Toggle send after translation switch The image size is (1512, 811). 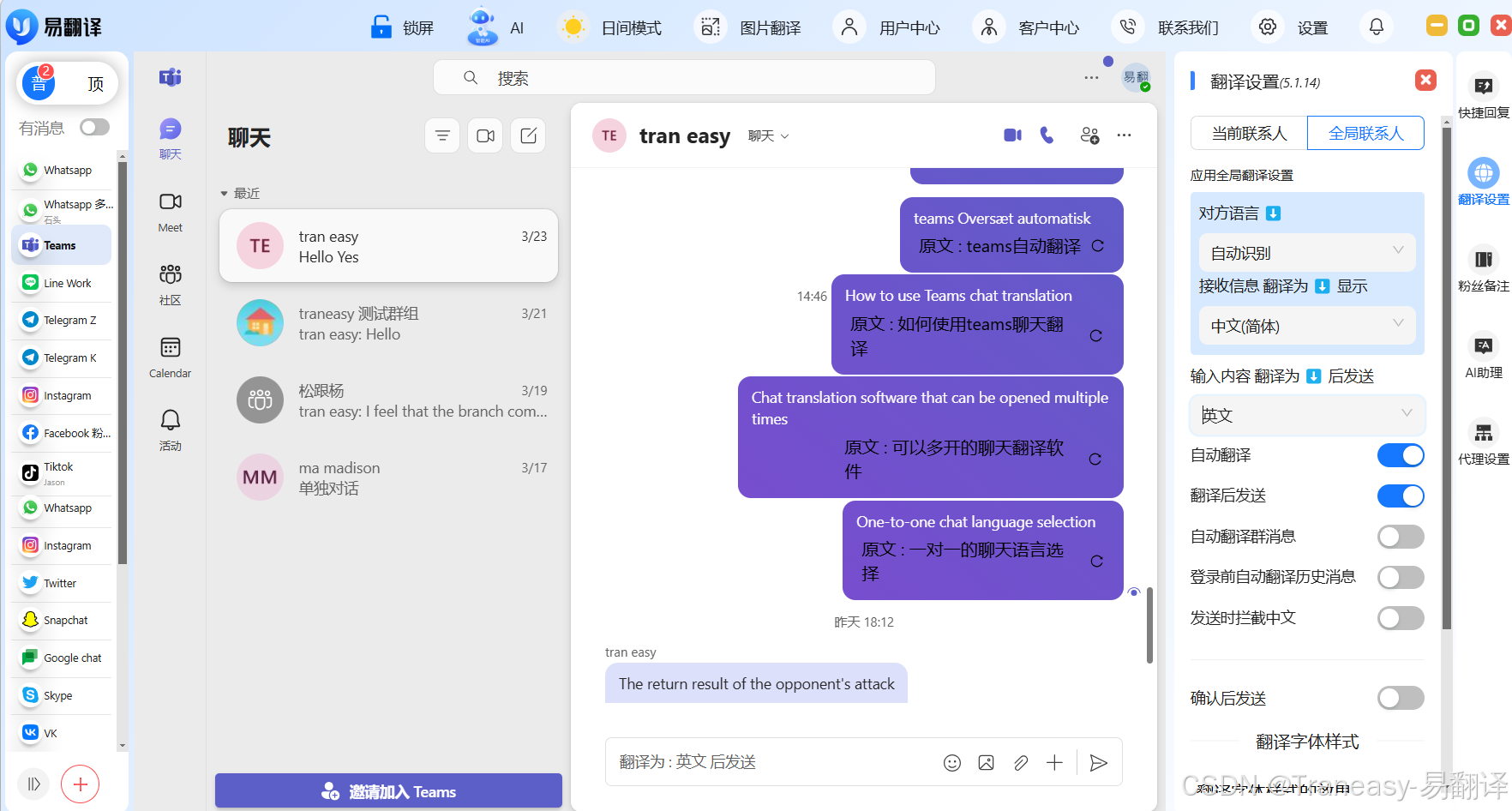1401,496
